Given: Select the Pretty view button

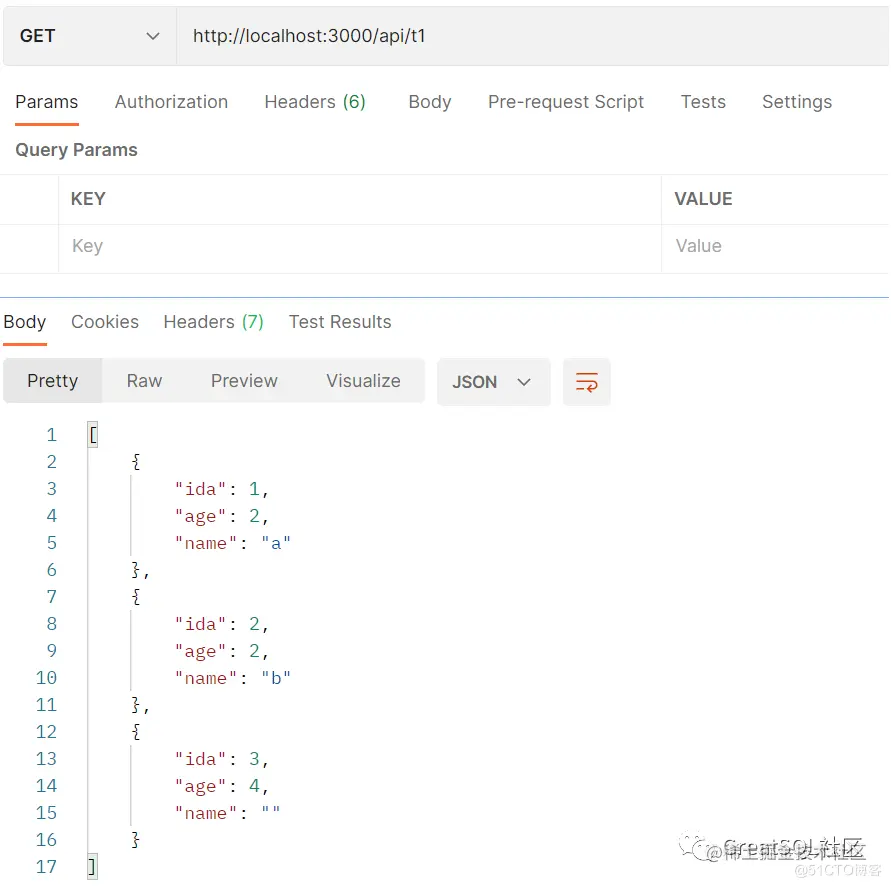Looking at the screenshot, I should pyautogui.click(x=52, y=381).
